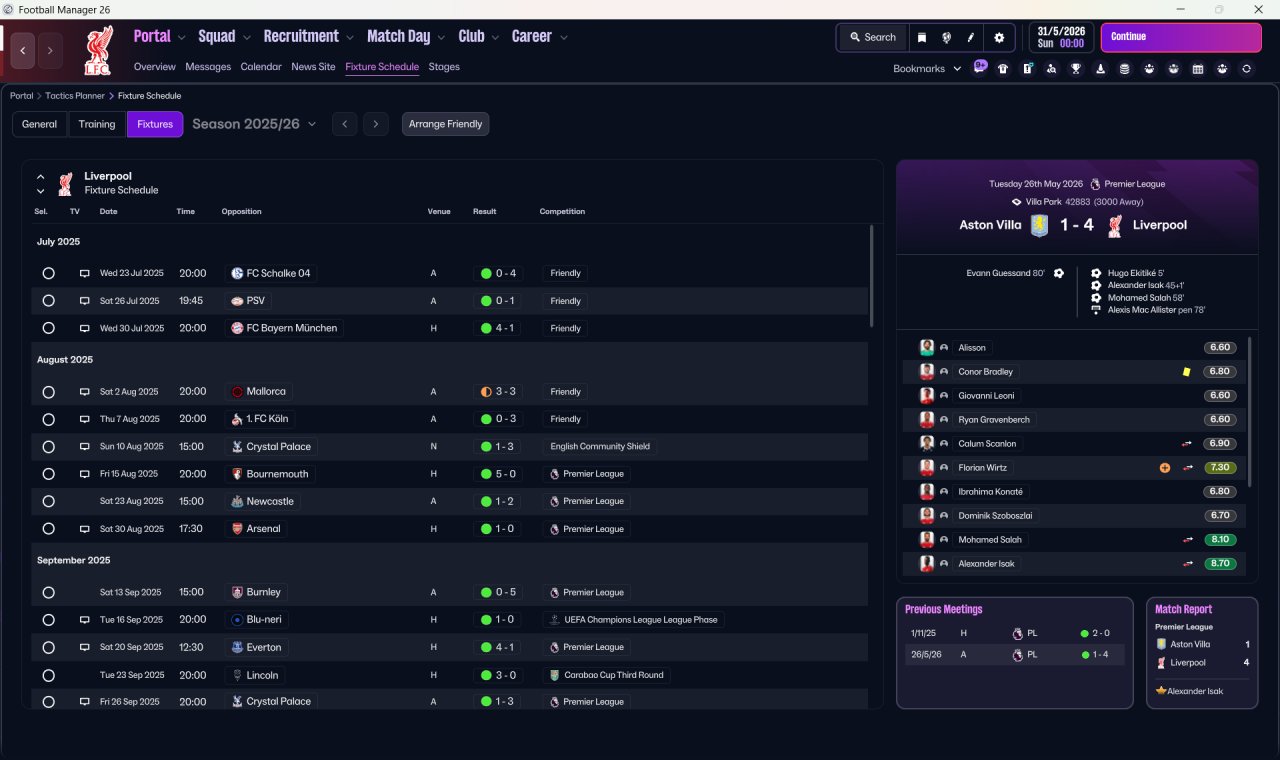Open the globe world icon in top bar

946,37
